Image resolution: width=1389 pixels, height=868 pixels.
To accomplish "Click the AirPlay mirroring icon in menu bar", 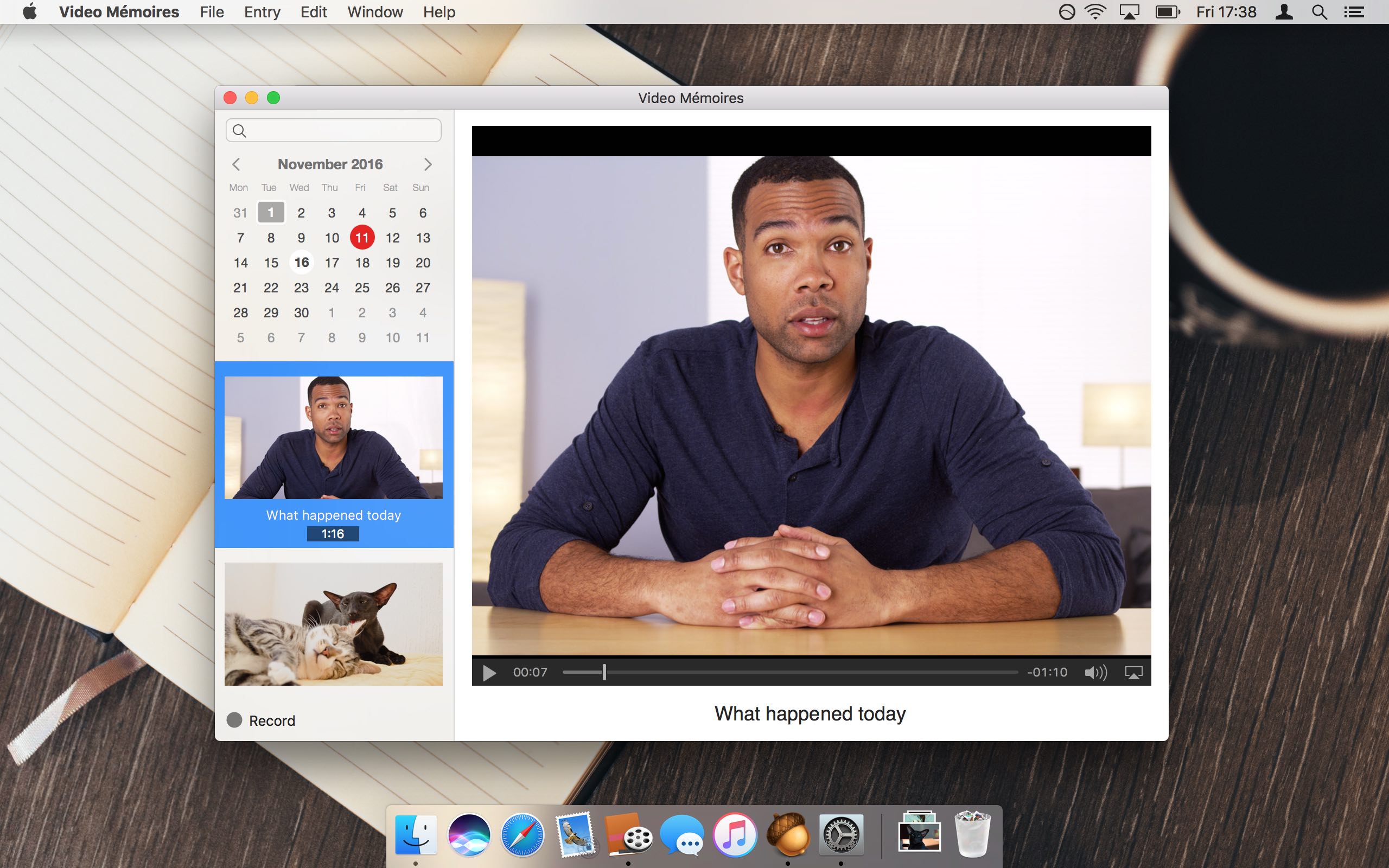I will coord(1129,11).
